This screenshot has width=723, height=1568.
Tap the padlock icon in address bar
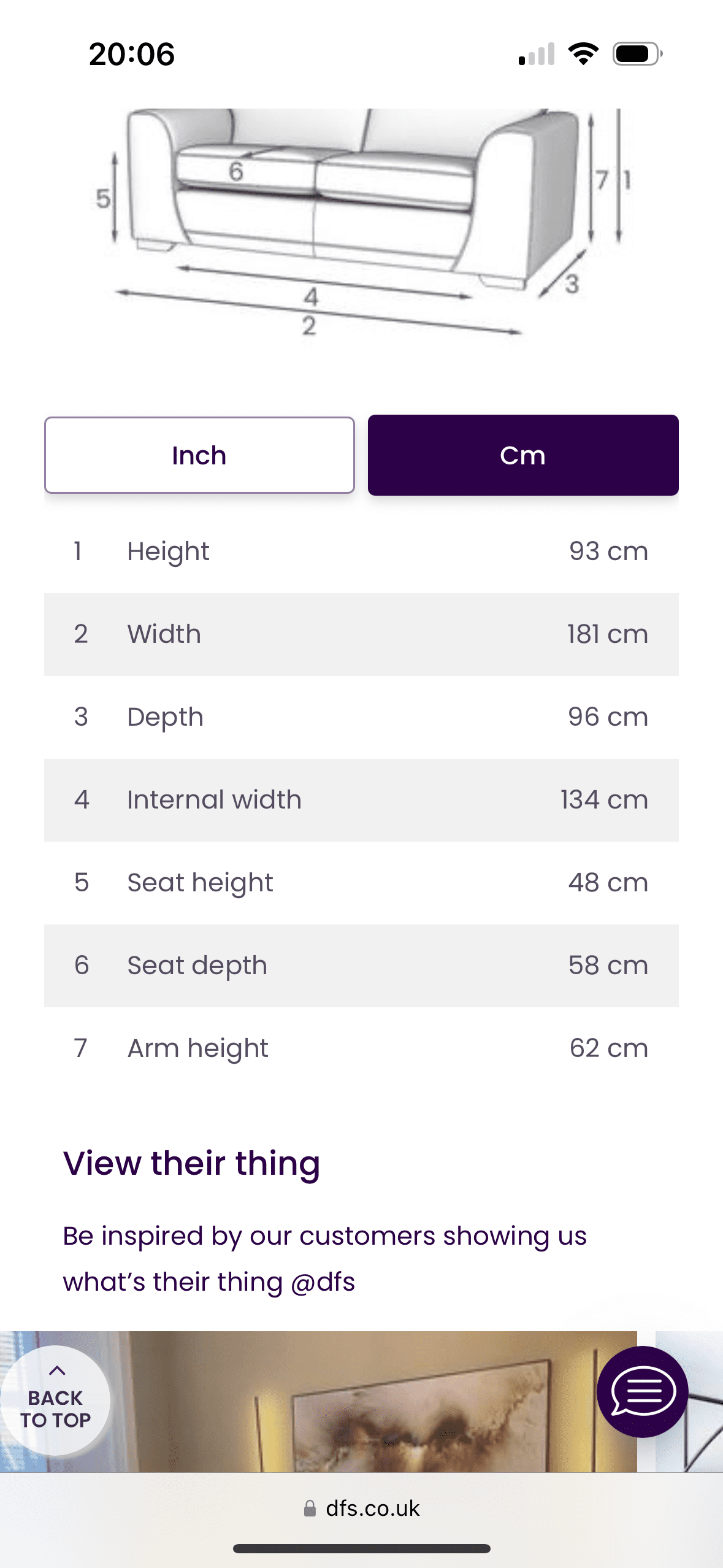click(310, 1508)
